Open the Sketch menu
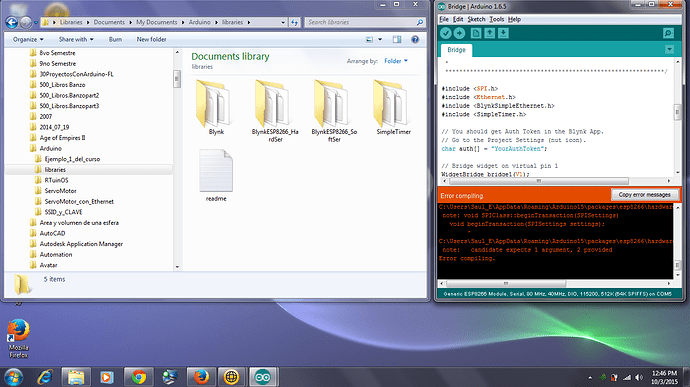690x387 pixels. pyautogui.click(x=476, y=19)
